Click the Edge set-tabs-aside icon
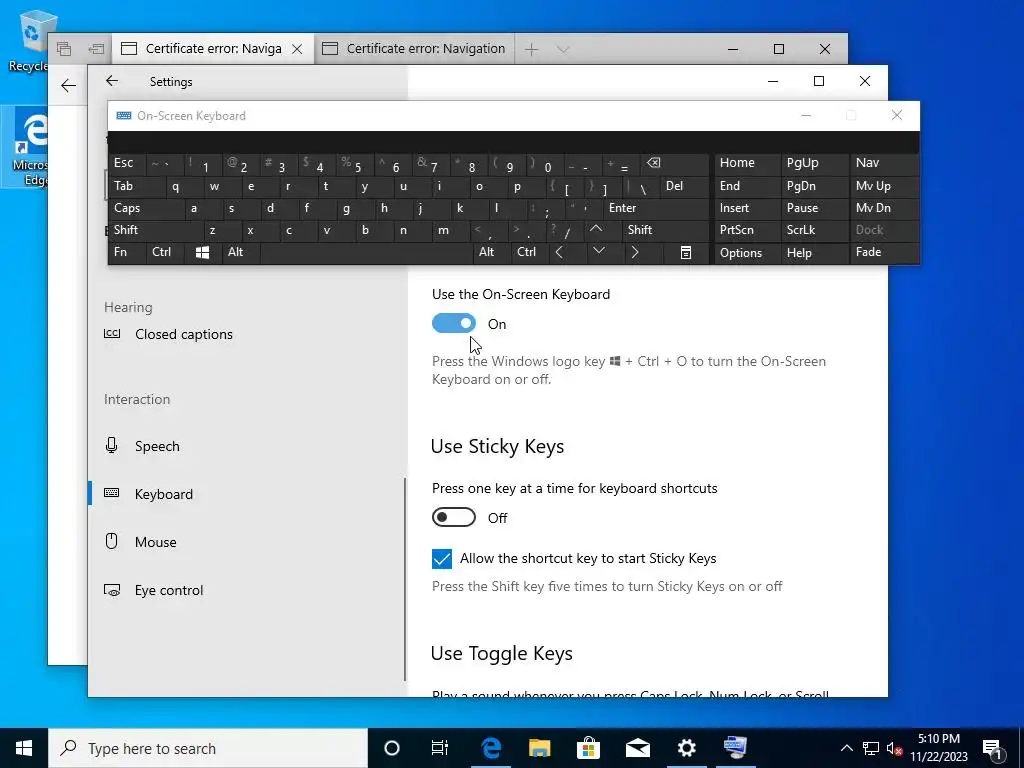This screenshot has width=1024, height=768. [96, 49]
